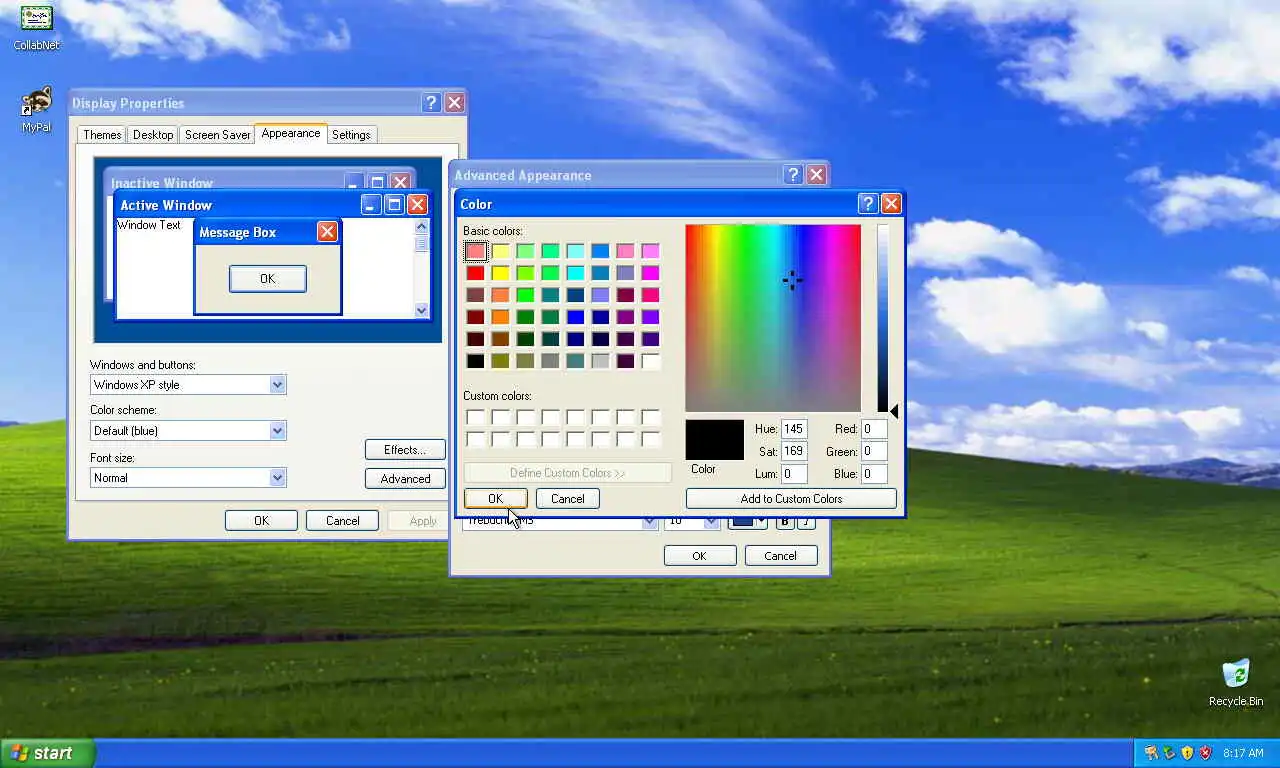Open the Color scheme dropdown
1280x768 pixels.
(277, 431)
